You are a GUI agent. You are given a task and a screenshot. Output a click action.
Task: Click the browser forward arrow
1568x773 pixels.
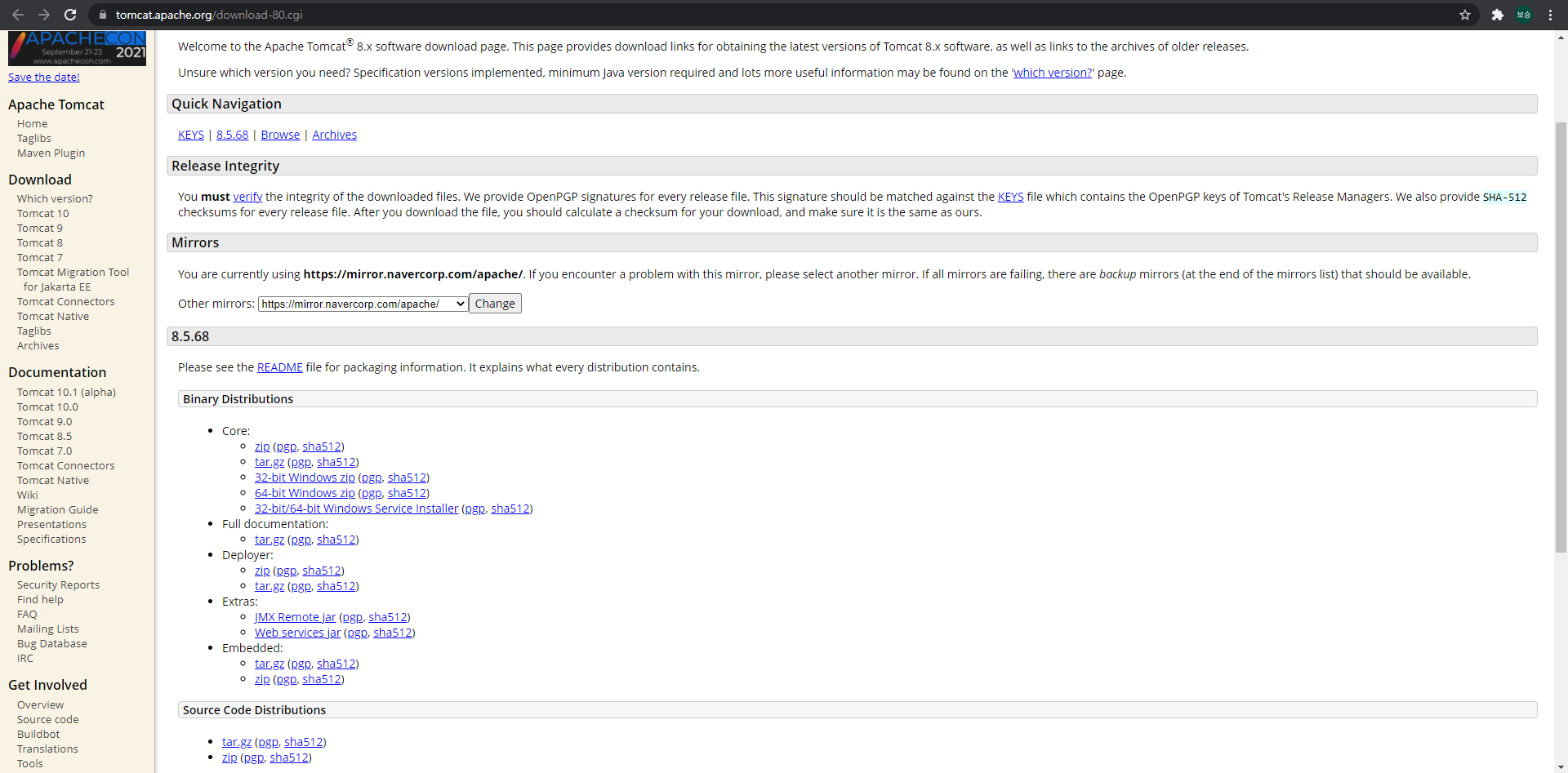[44, 15]
